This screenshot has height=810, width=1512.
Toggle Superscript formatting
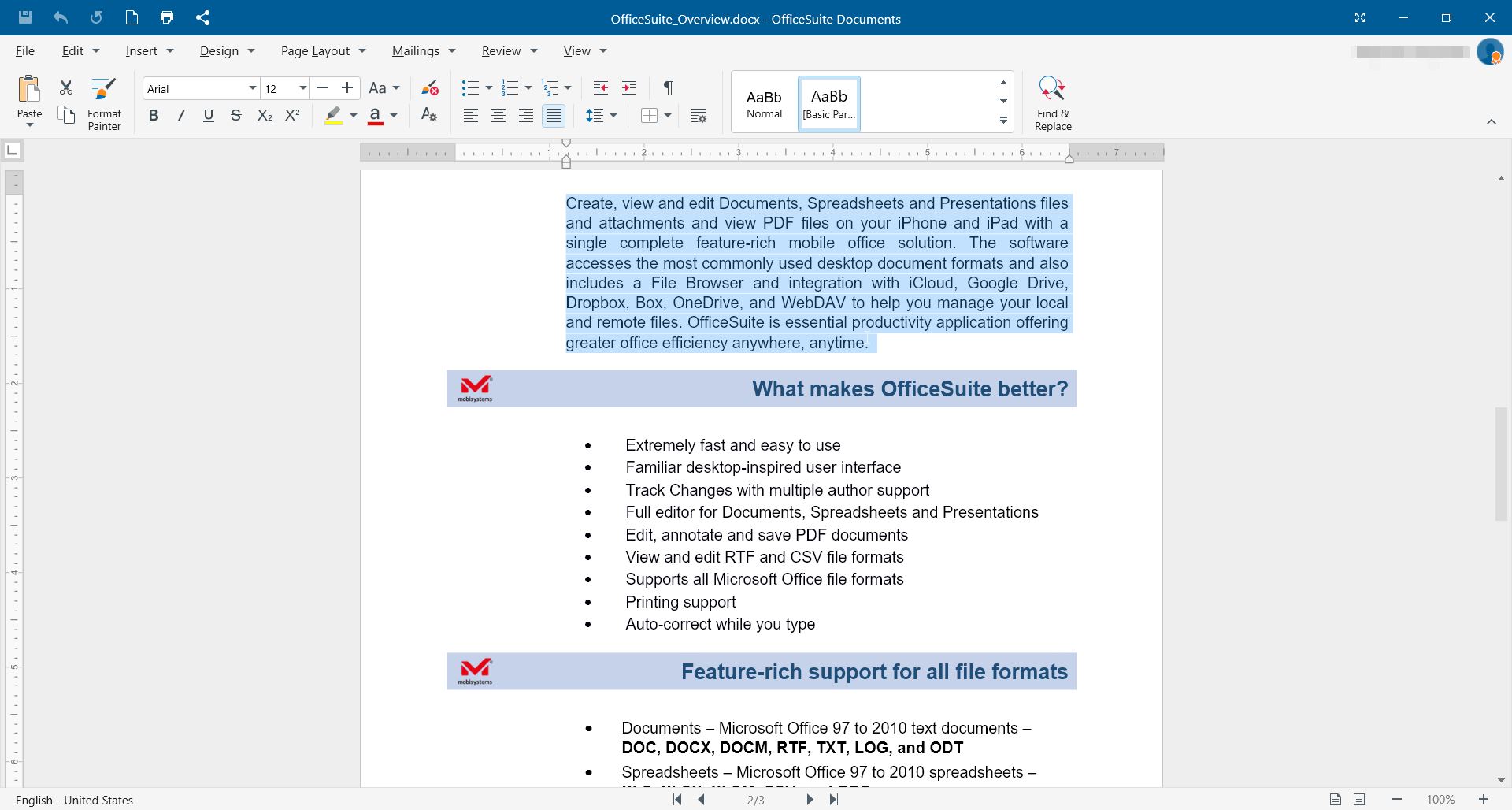pyautogui.click(x=292, y=116)
